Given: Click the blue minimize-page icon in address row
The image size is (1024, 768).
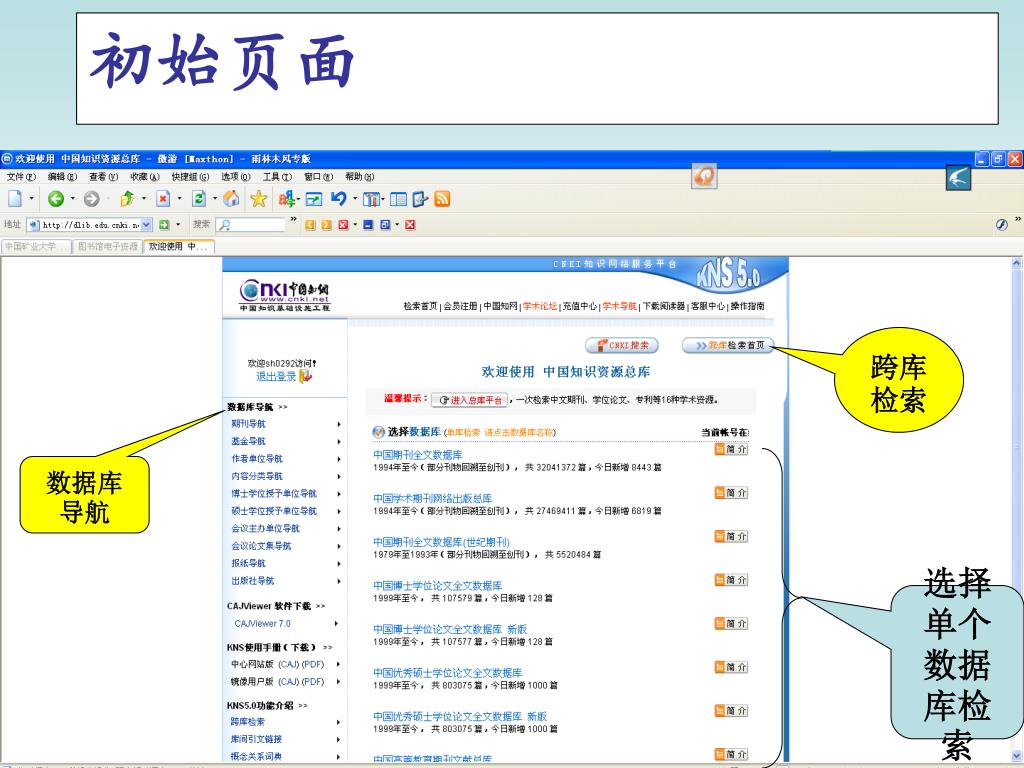Looking at the screenshot, I should [x=368, y=225].
